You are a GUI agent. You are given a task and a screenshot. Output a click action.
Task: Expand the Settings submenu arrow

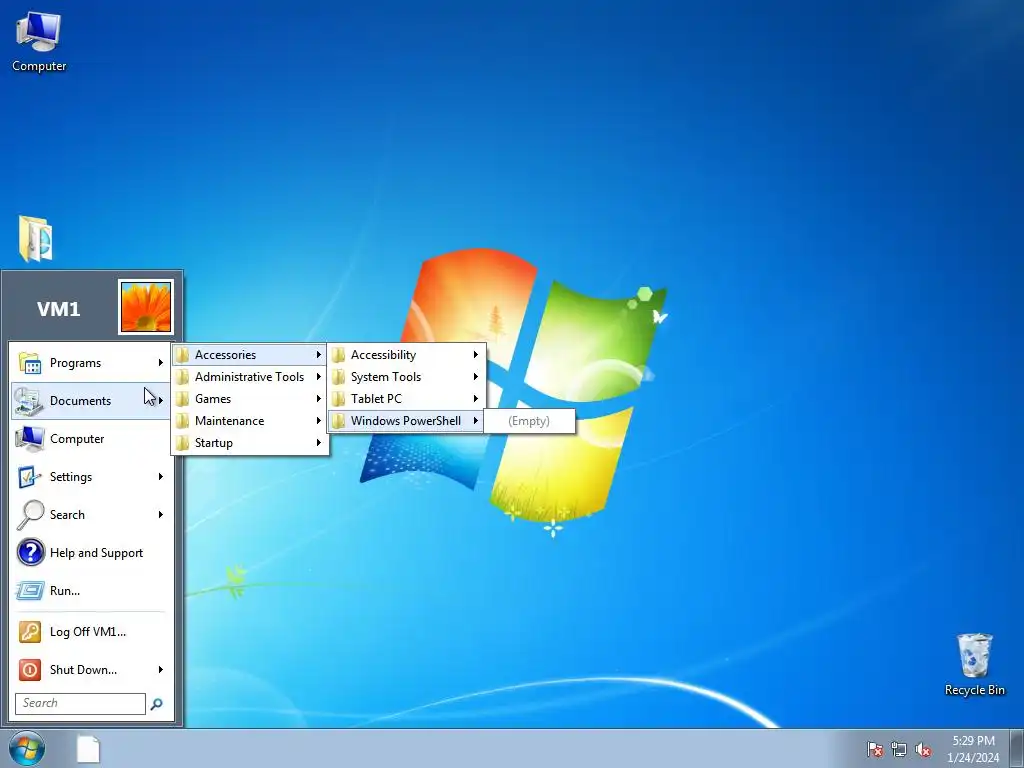click(161, 477)
